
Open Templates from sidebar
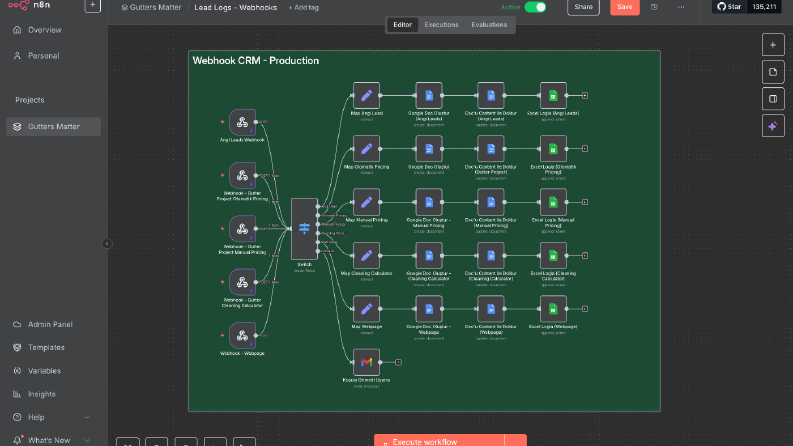pyautogui.click(x=54, y=347)
